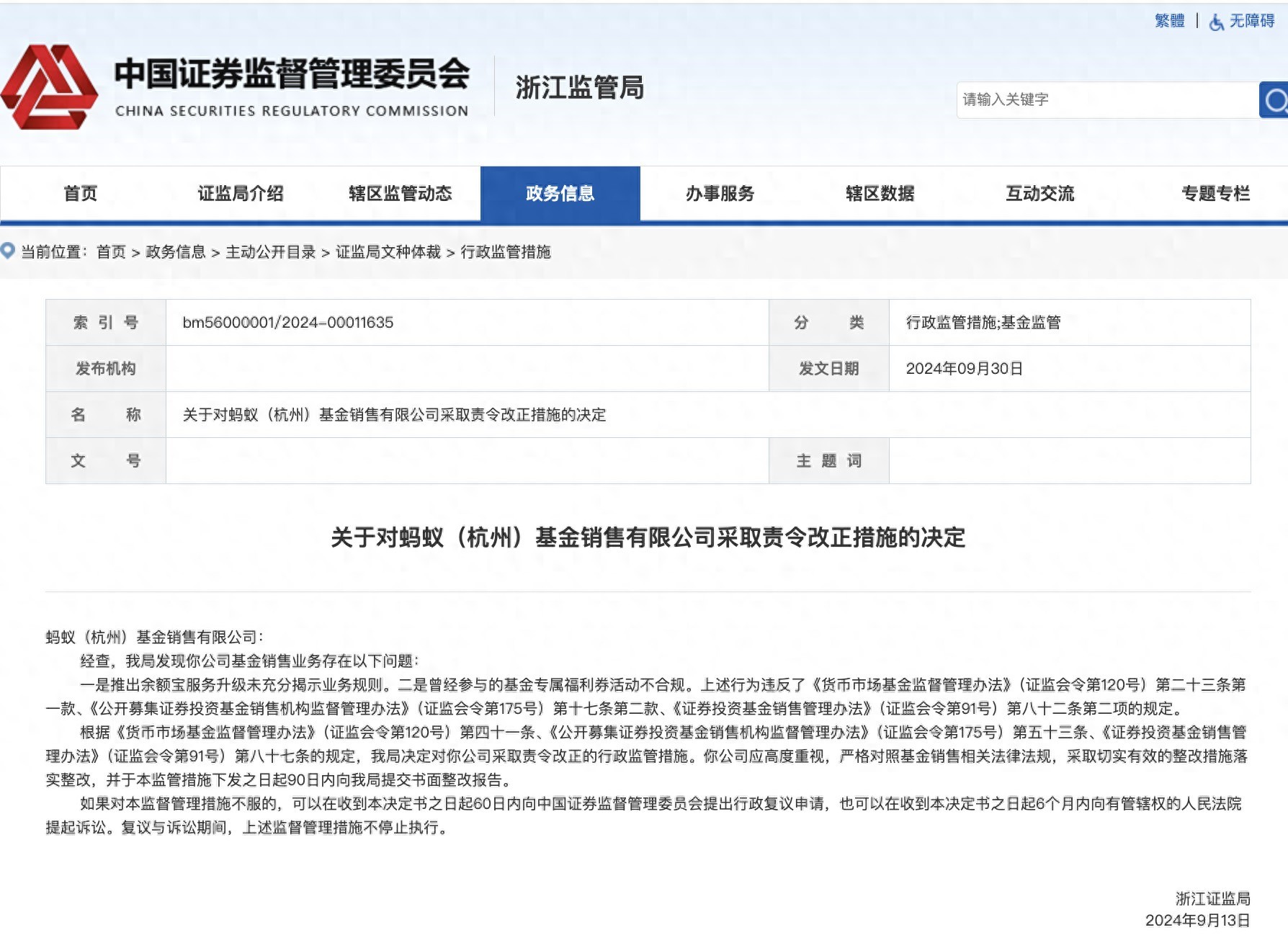Select the 政务信息 navigation tab
This screenshot has width=1288, height=948.
[x=560, y=194]
